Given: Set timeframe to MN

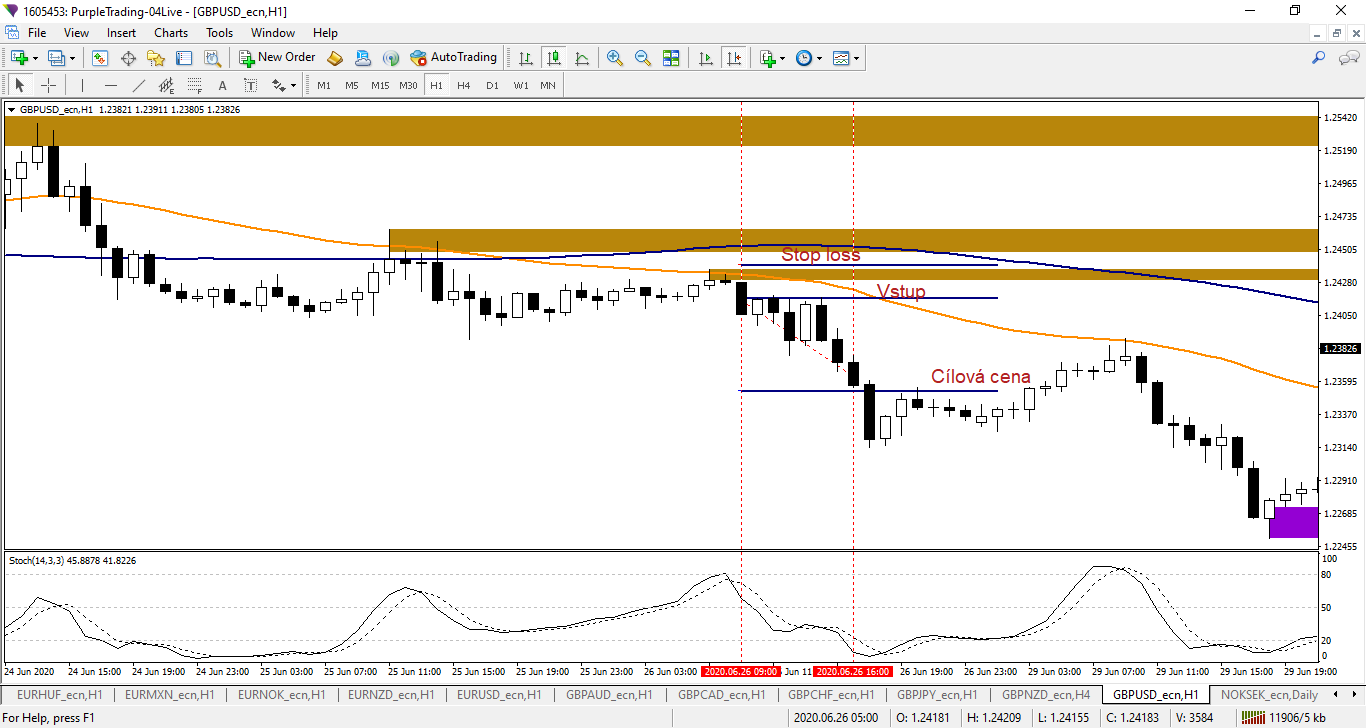Looking at the screenshot, I should pos(548,85).
